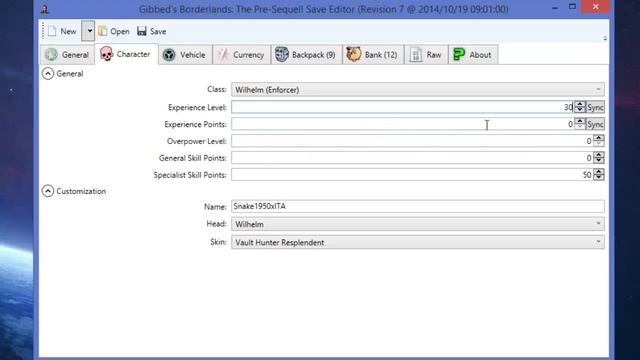Increase General Skill Points with the up arrow
This screenshot has width=640, height=360.
point(599,155)
